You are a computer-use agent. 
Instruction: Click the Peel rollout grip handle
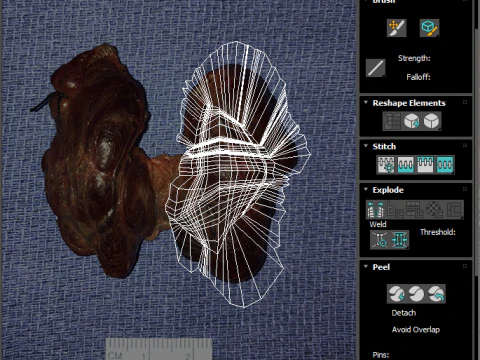(465, 266)
